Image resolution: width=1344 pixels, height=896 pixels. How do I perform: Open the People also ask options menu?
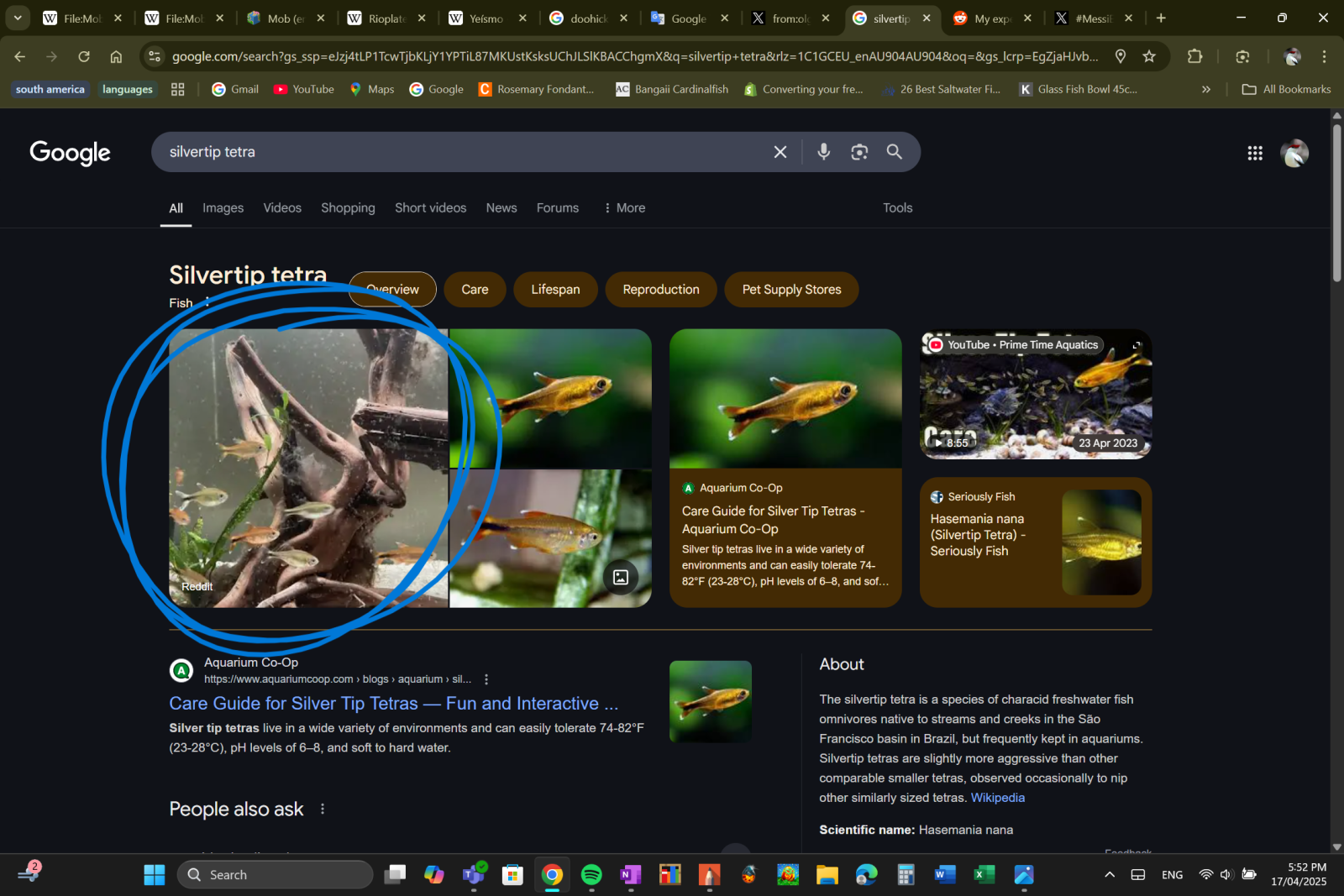[322, 808]
